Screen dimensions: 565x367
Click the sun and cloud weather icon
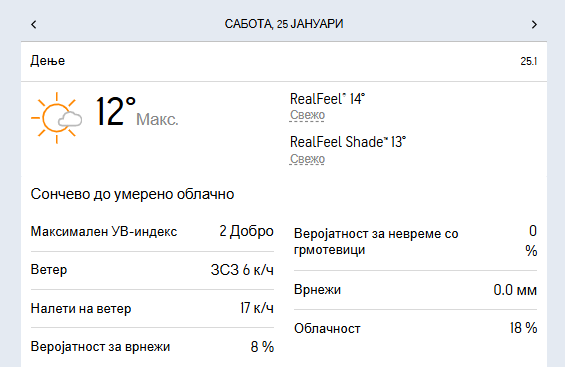click(x=57, y=118)
